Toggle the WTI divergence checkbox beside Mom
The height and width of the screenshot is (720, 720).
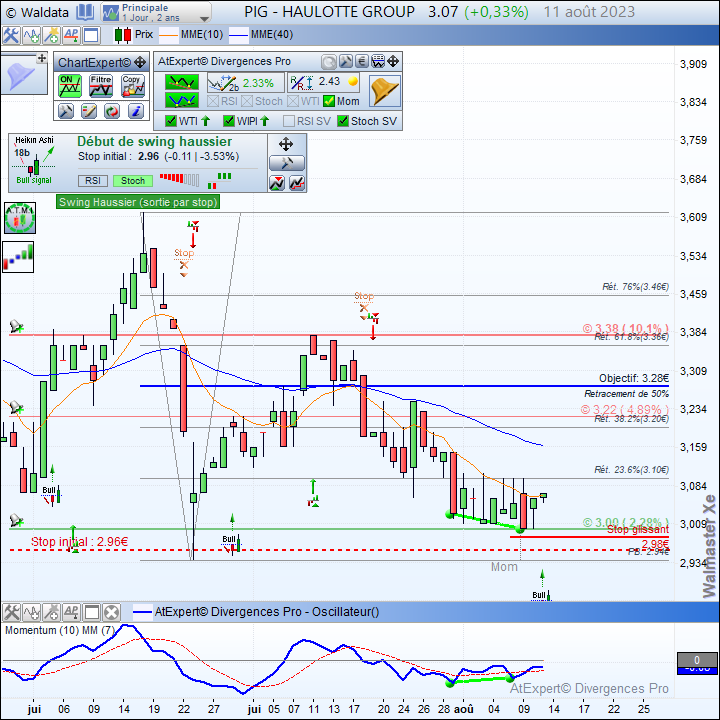pyautogui.click(x=293, y=101)
